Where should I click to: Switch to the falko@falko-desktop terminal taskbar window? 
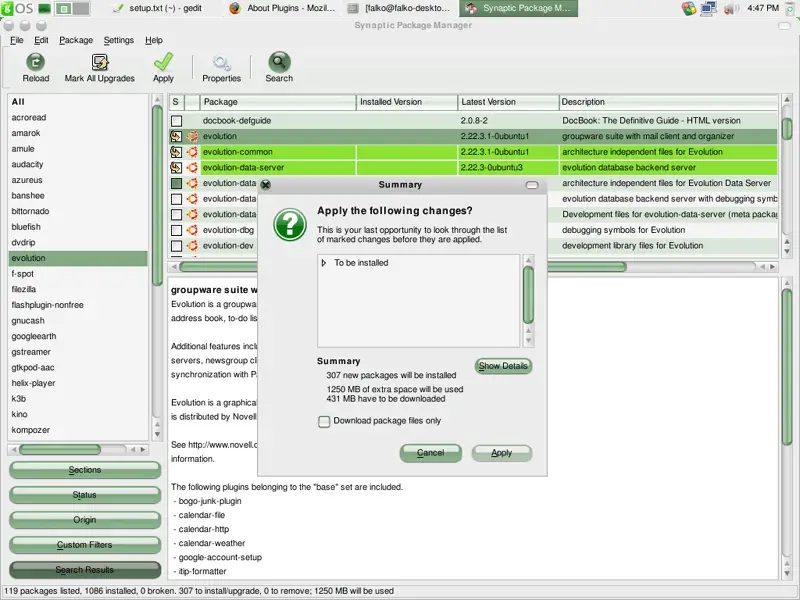[x=401, y=8]
